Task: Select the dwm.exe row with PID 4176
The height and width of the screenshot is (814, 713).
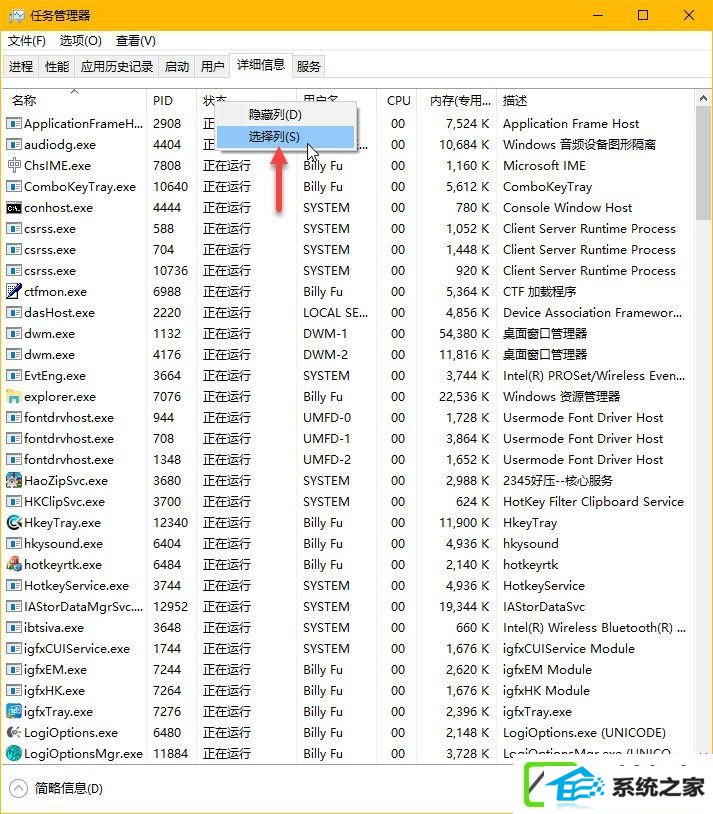Action: (x=348, y=355)
